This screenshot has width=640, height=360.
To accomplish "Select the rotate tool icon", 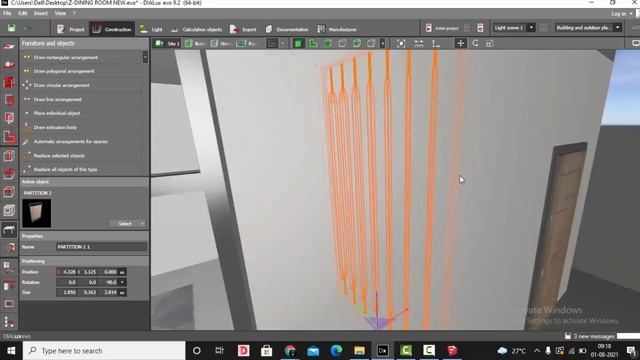I will click(476, 43).
